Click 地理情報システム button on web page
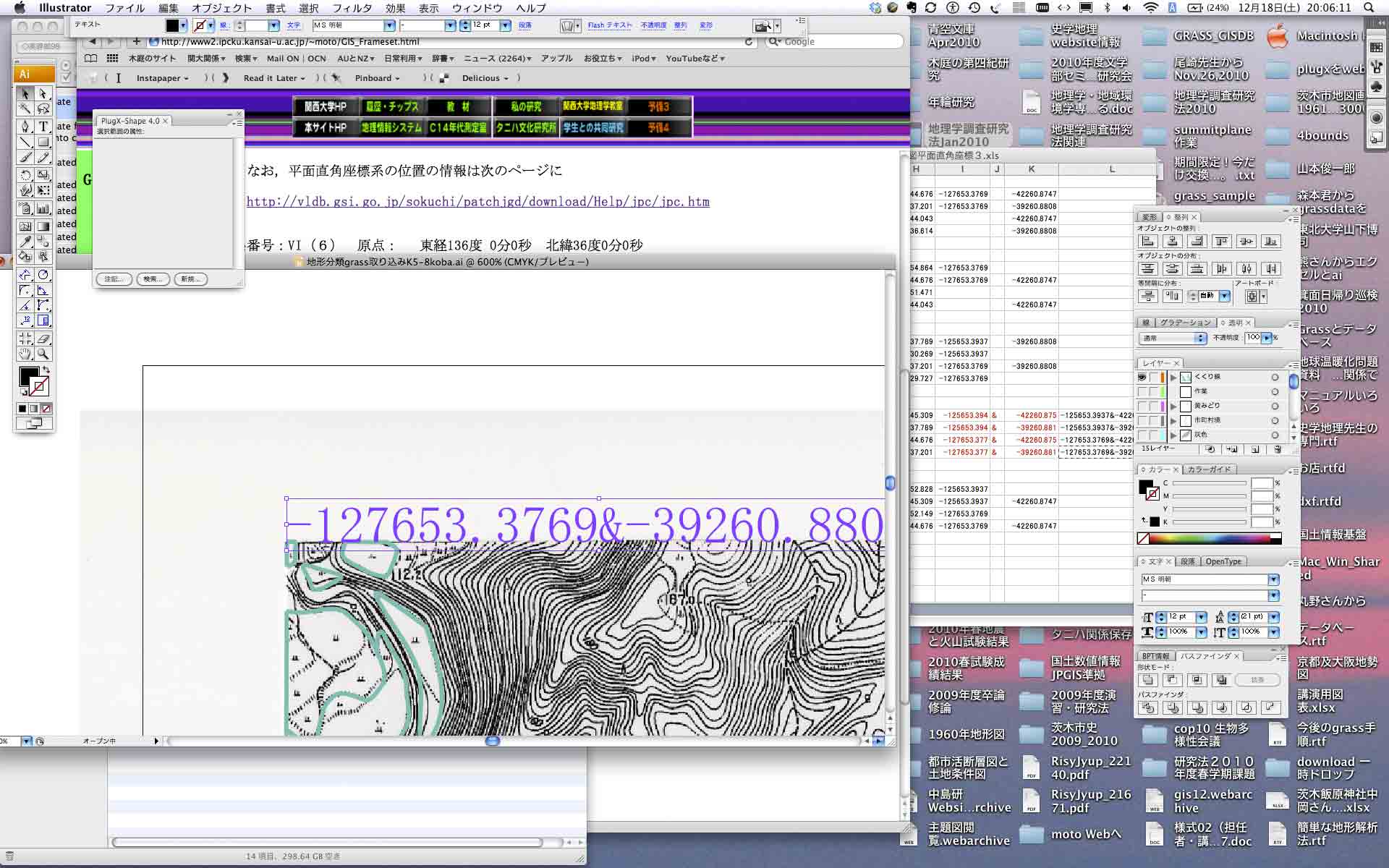Viewport: 1389px width, 868px height. click(391, 127)
